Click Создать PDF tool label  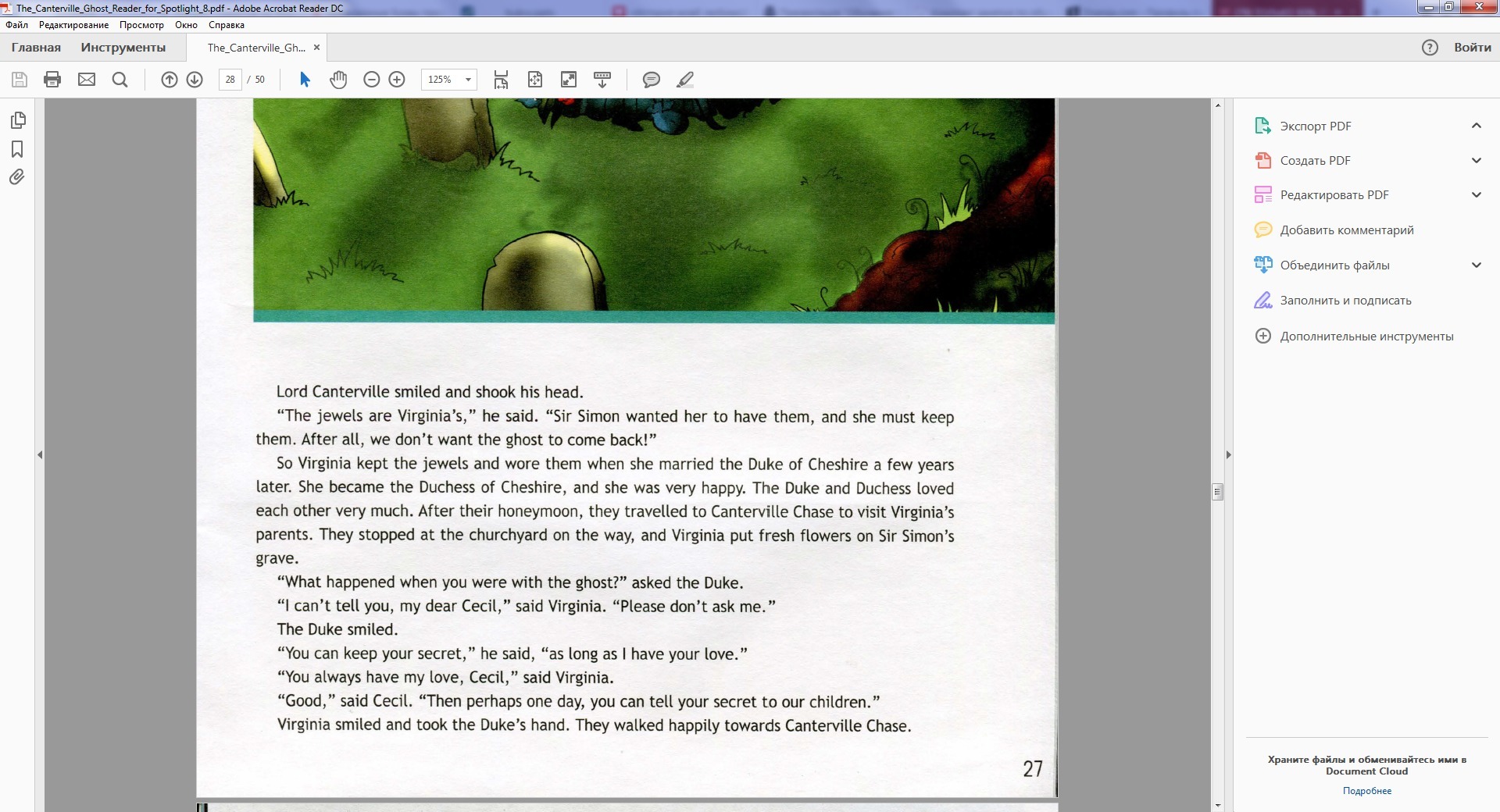point(1315,161)
